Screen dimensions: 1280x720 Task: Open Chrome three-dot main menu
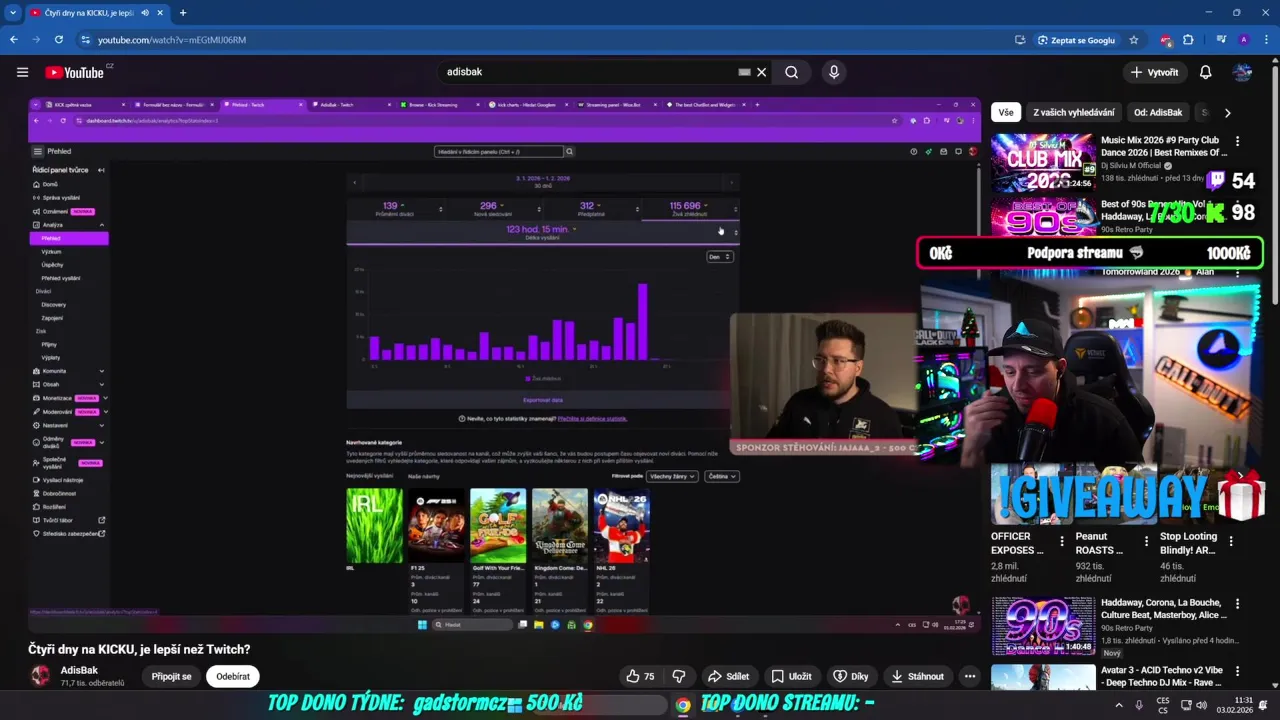point(1265,40)
